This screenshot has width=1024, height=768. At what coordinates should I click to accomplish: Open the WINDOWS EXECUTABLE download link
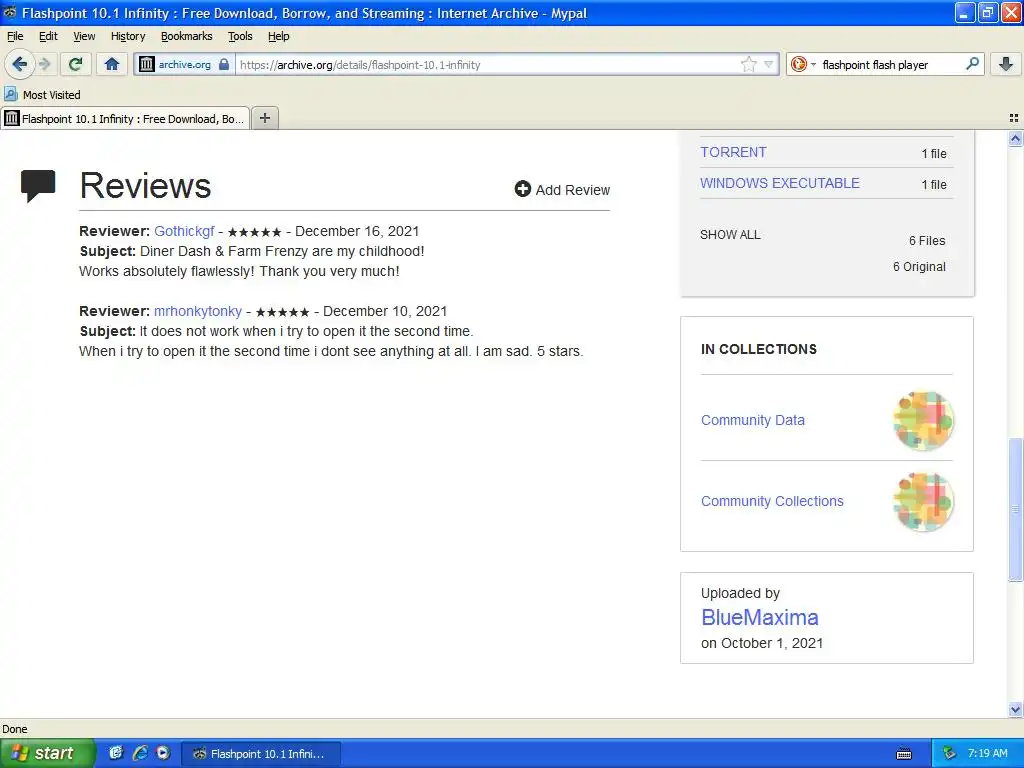[780, 183]
